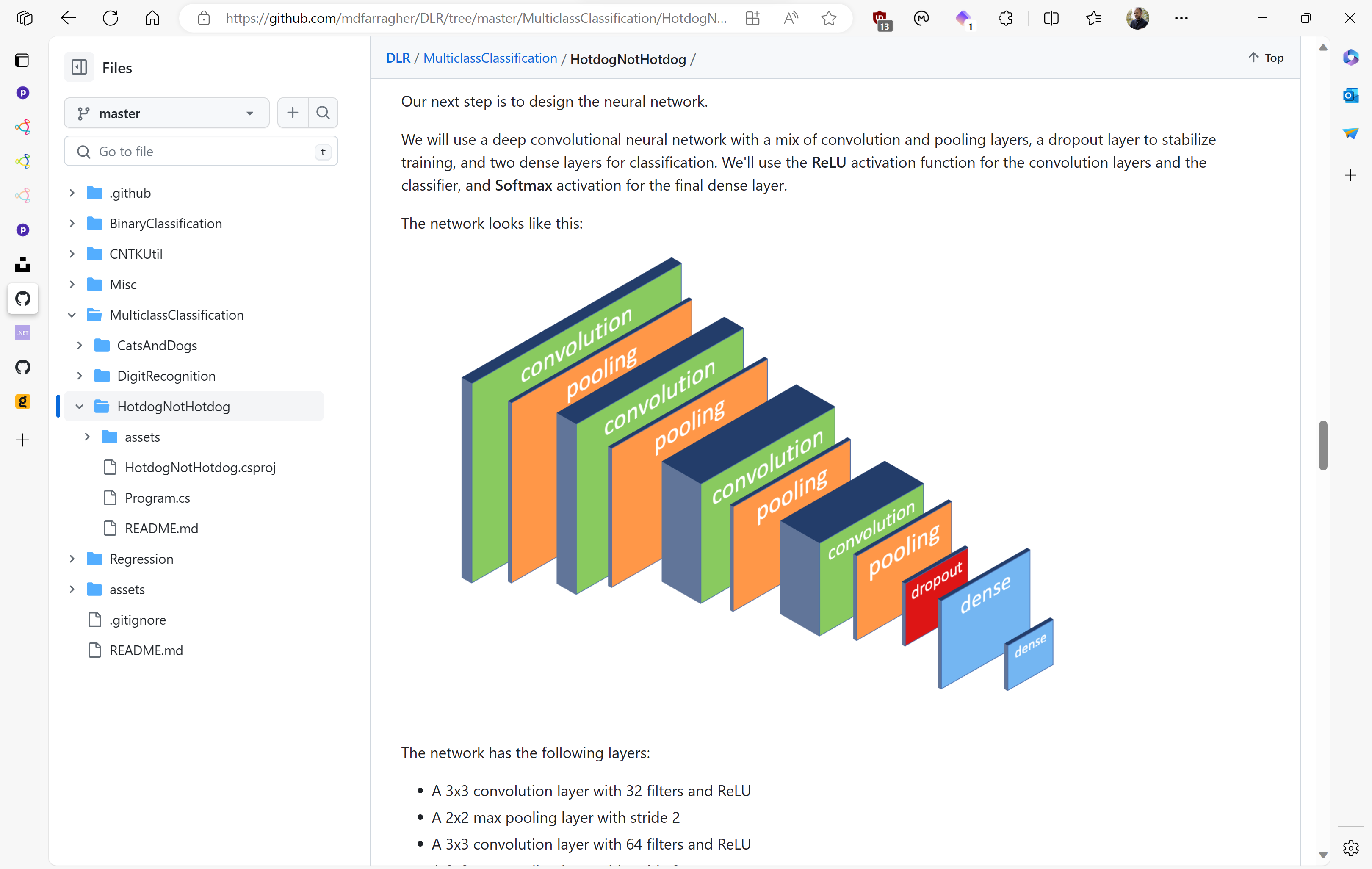Toggle the vertical tabs pane icon
Viewport: 1372px width, 869px height.
coord(22,61)
